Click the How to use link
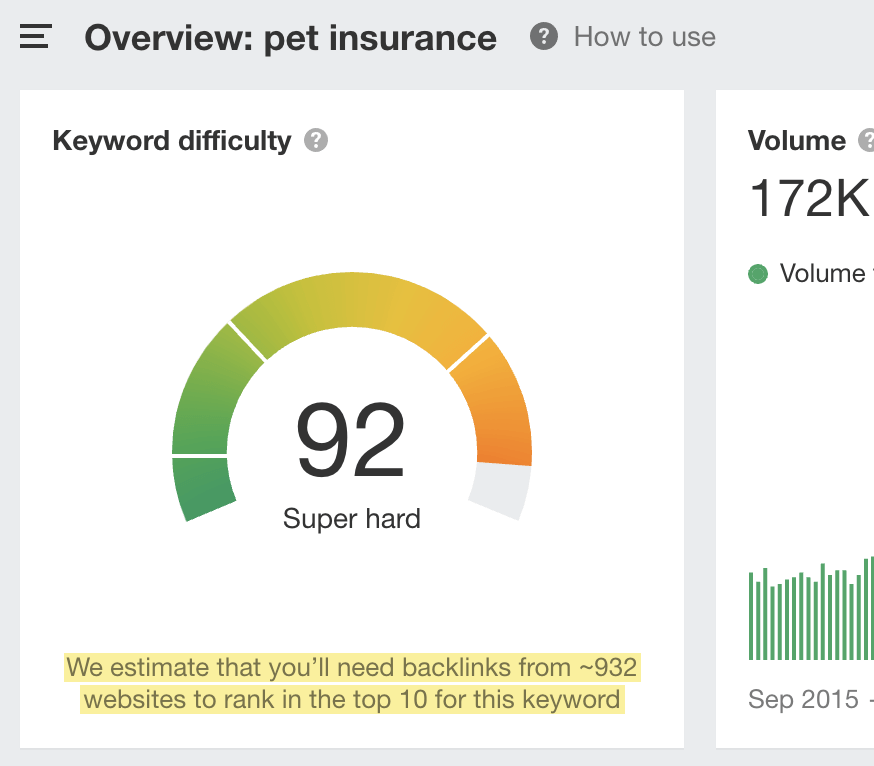This screenshot has height=766, width=874. point(644,36)
